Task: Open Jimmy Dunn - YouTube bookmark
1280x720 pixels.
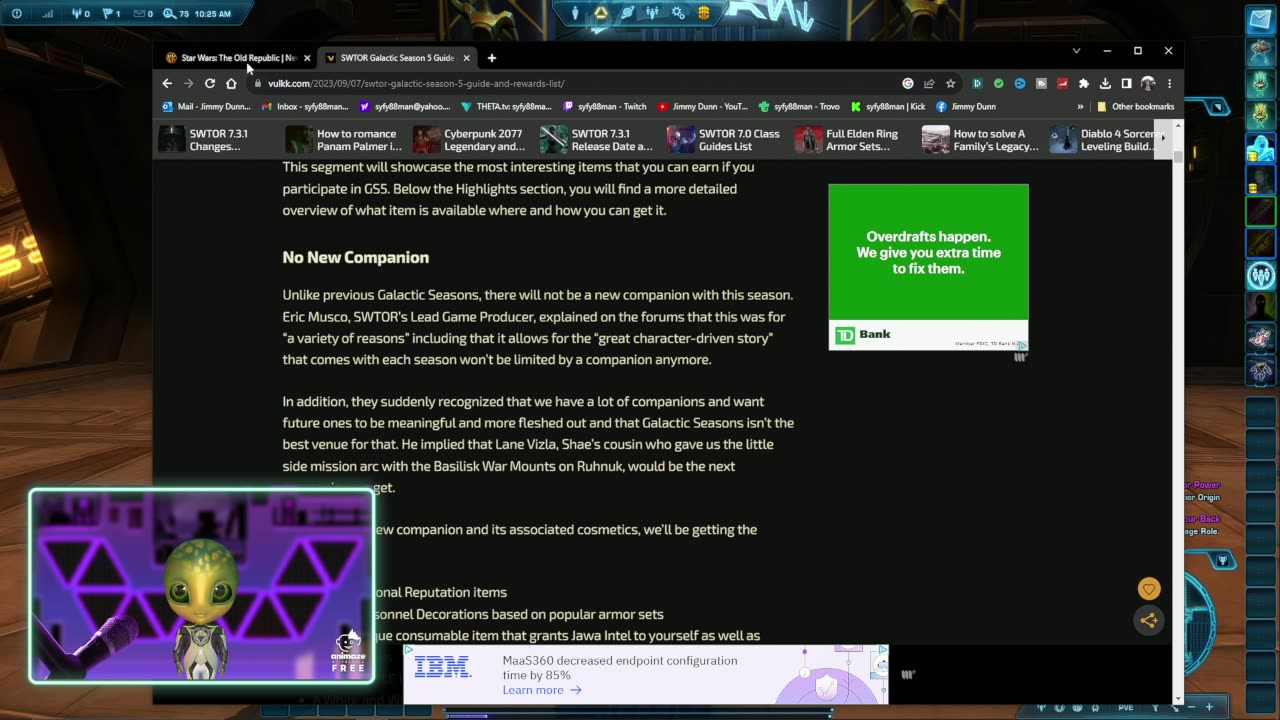Action: [702, 107]
